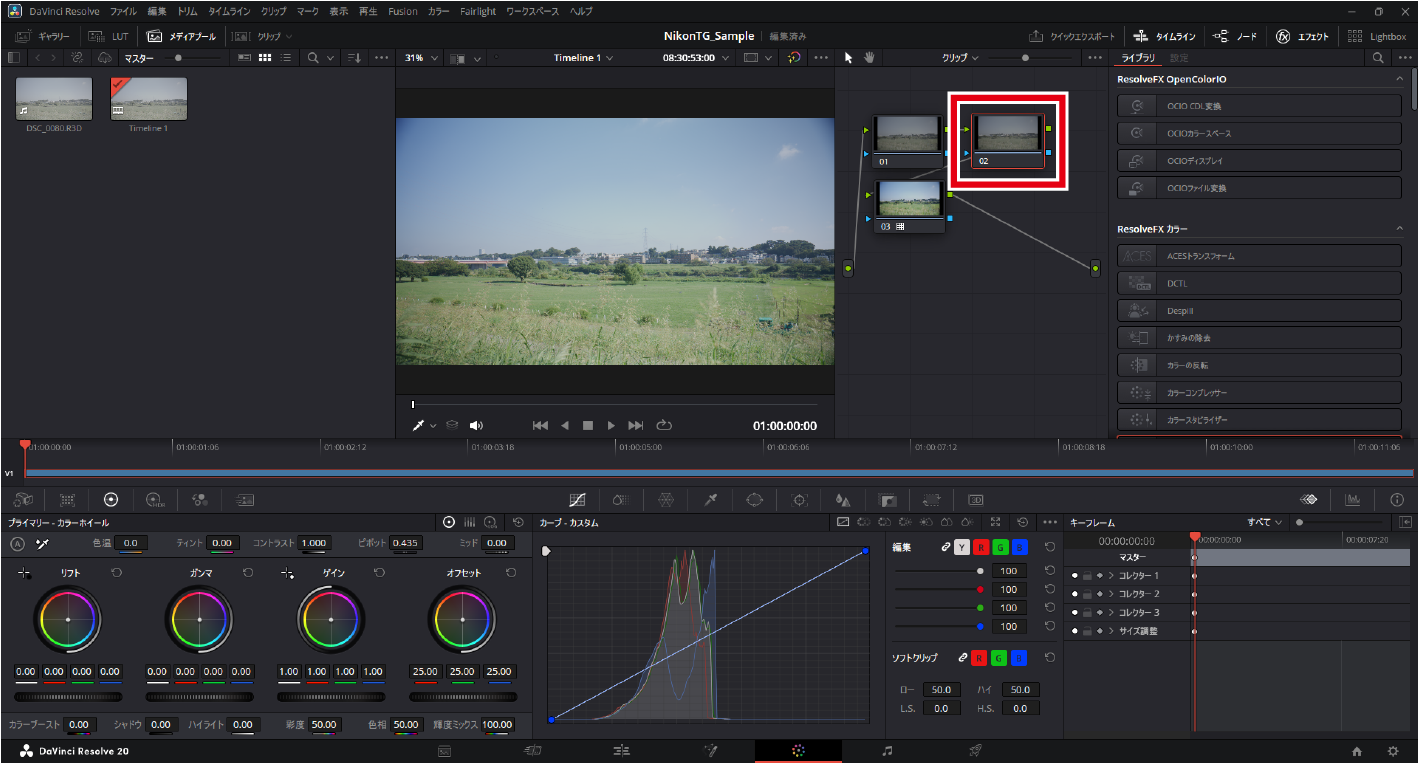This screenshot has width=1418, height=763.
Task: Switch to the ライブラリ tab
Action: click(x=1138, y=58)
